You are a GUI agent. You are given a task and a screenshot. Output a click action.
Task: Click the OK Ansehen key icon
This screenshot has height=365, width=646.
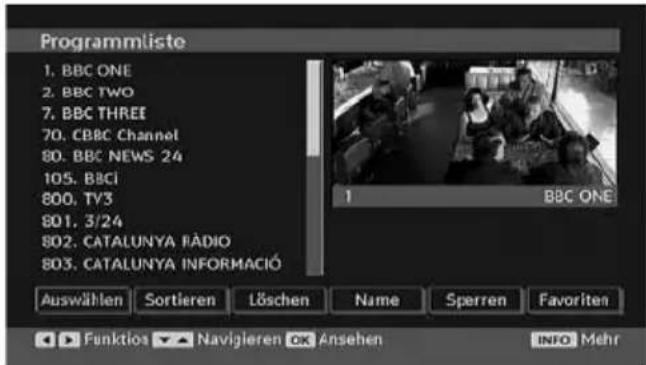pyautogui.click(x=301, y=340)
